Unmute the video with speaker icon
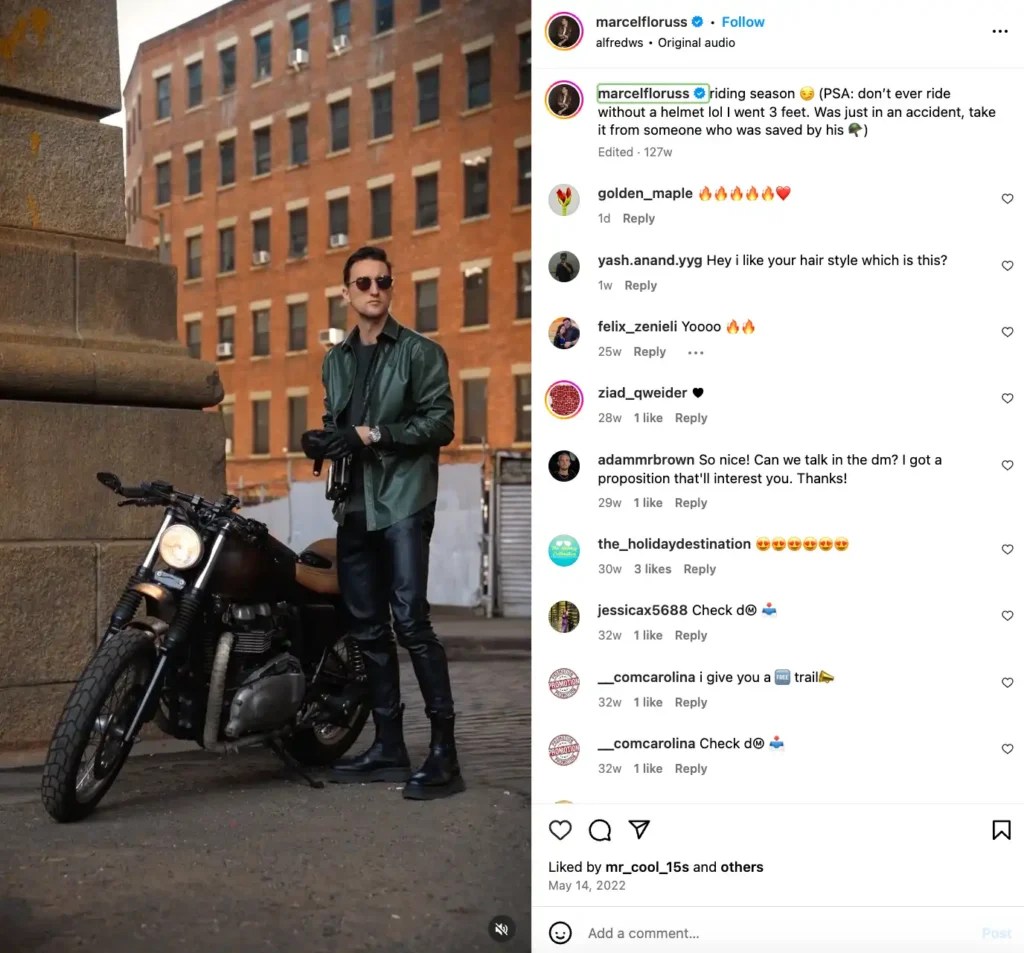Image resolution: width=1024 pixels, height=953 pixels. pos(502,929)
